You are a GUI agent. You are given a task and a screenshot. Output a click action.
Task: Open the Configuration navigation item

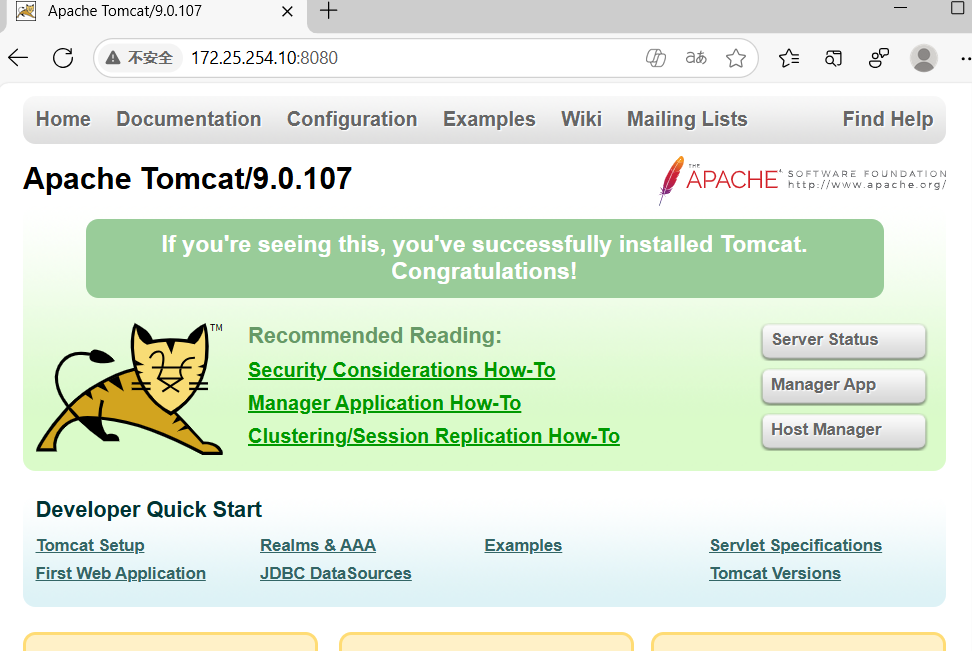(x=351, y=119)
